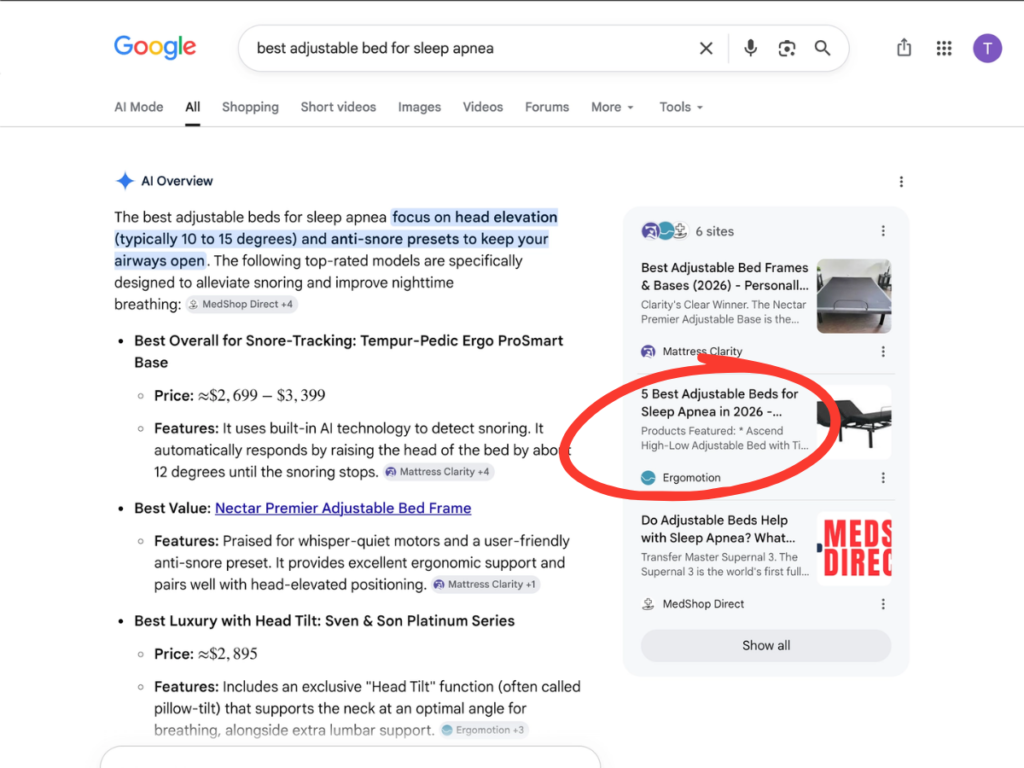Click the Mattress Clarity bed thumbnail

pos(854,296)
